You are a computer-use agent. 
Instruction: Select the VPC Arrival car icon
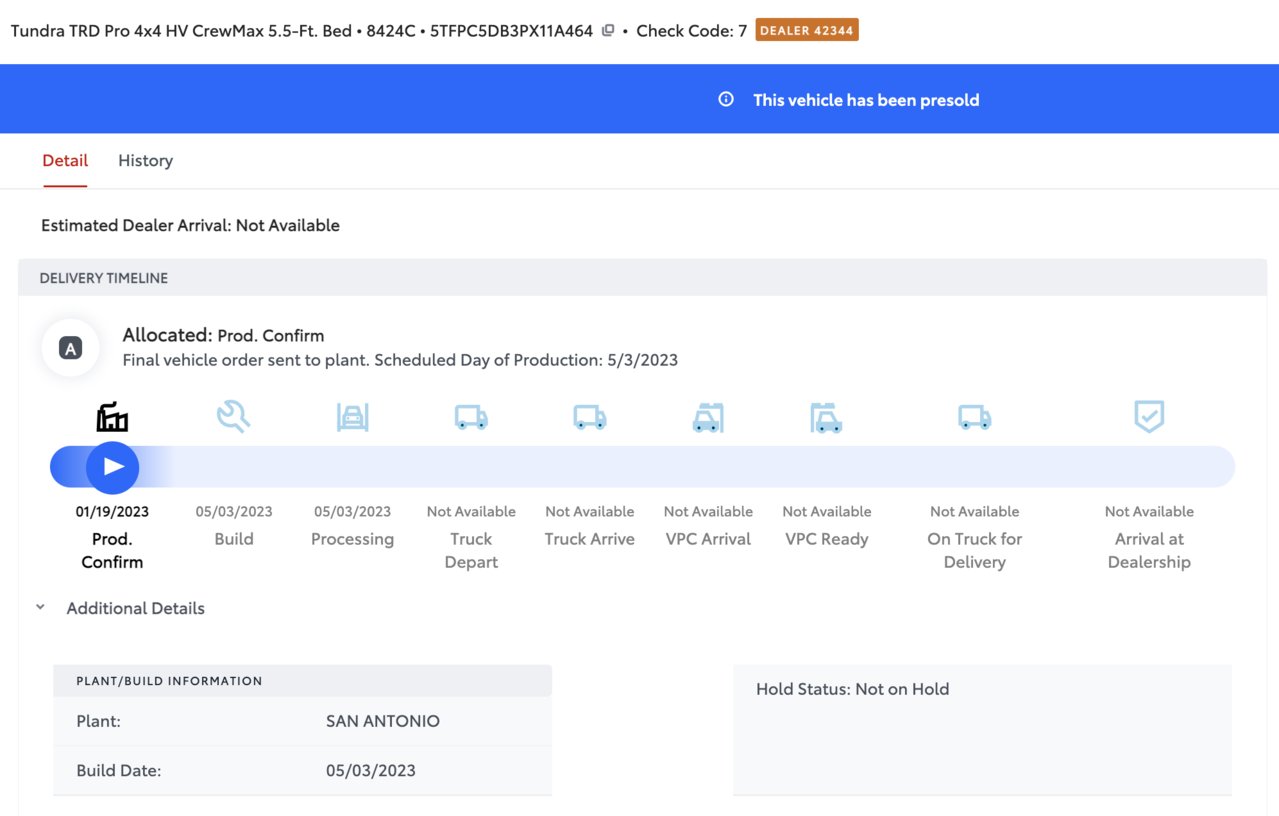tap(708, 417)
